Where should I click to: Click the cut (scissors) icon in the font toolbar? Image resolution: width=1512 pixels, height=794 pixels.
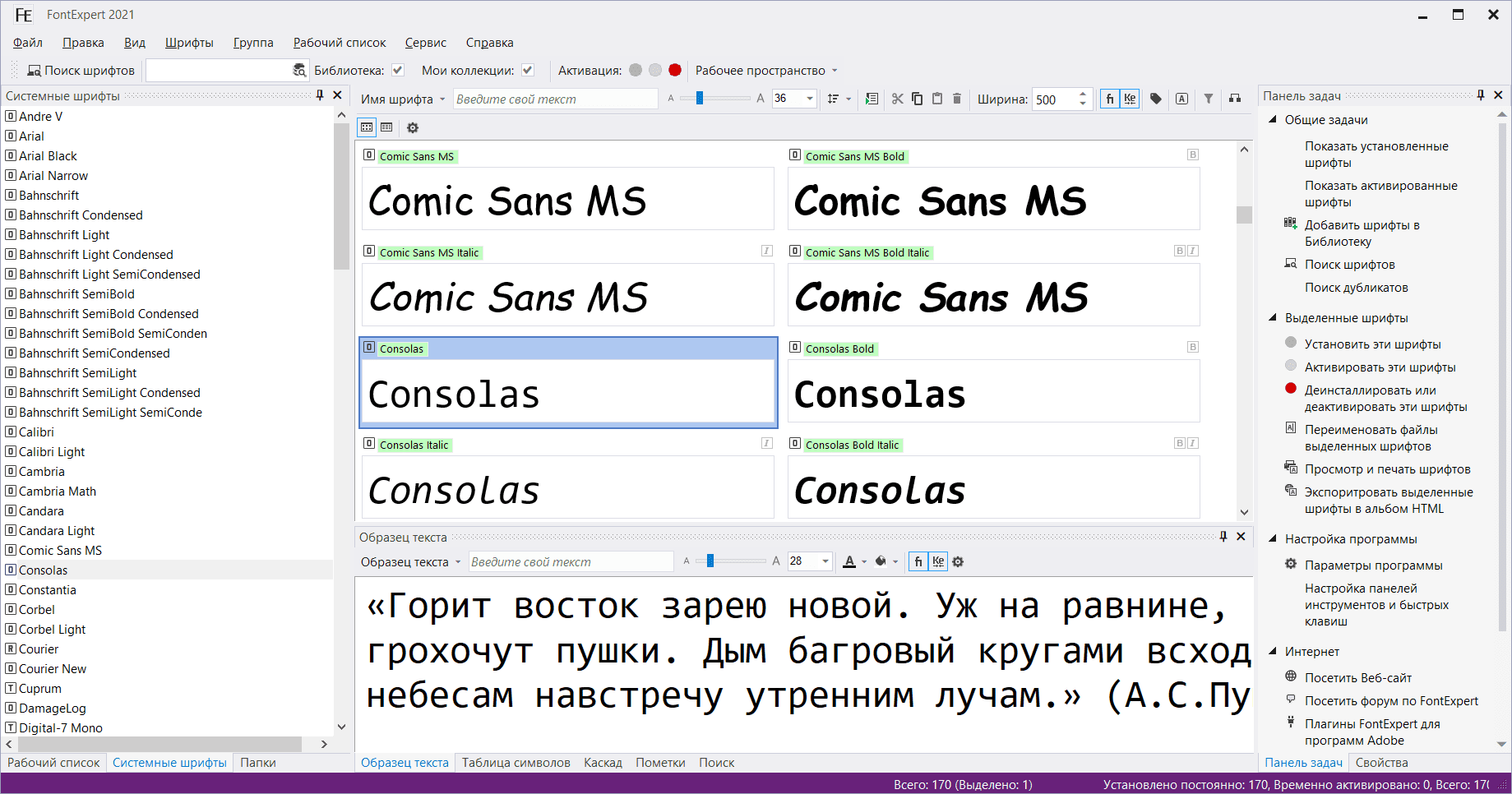[897, 99]
